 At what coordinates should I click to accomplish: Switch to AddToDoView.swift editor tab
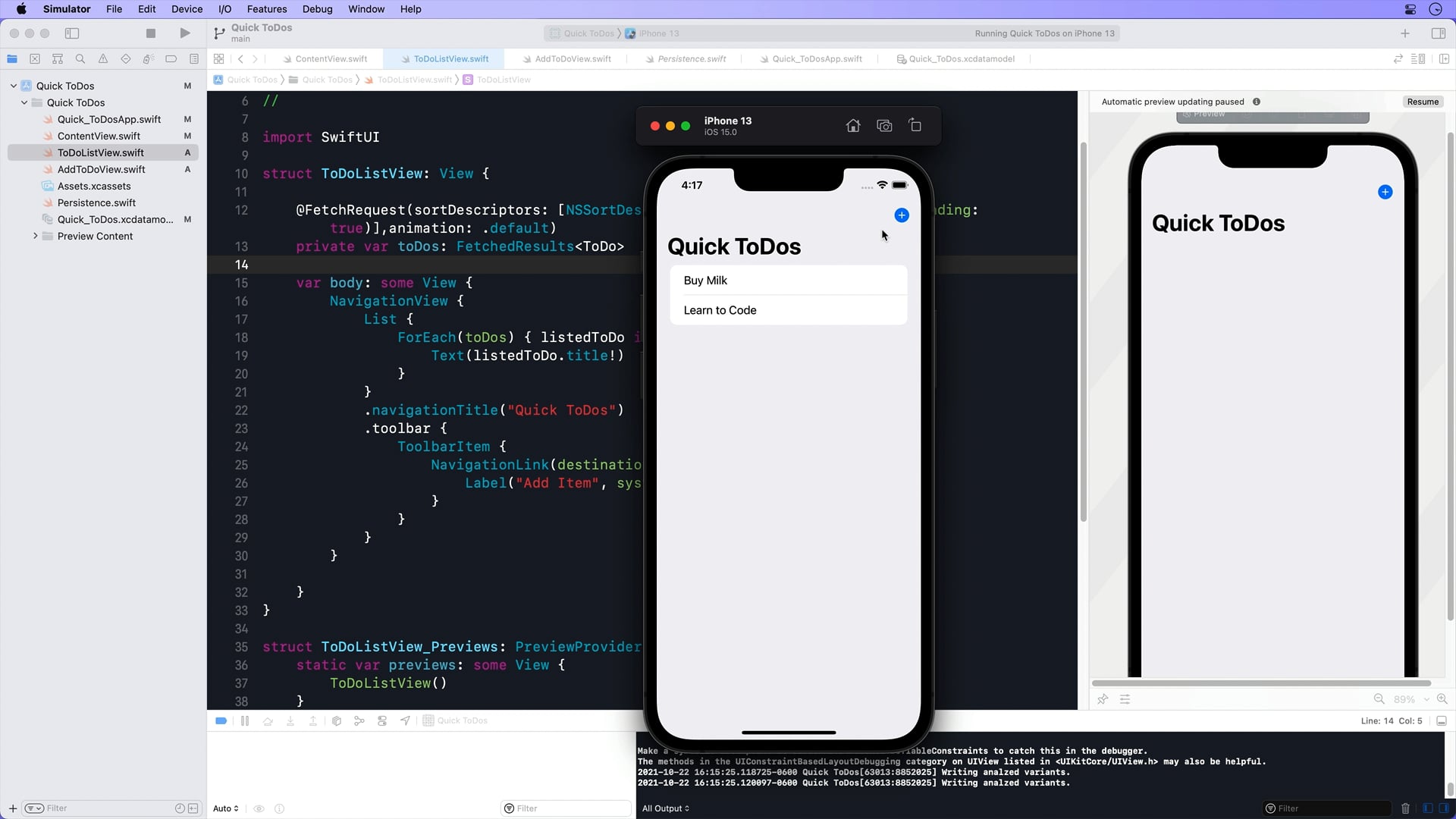[566, 59]
